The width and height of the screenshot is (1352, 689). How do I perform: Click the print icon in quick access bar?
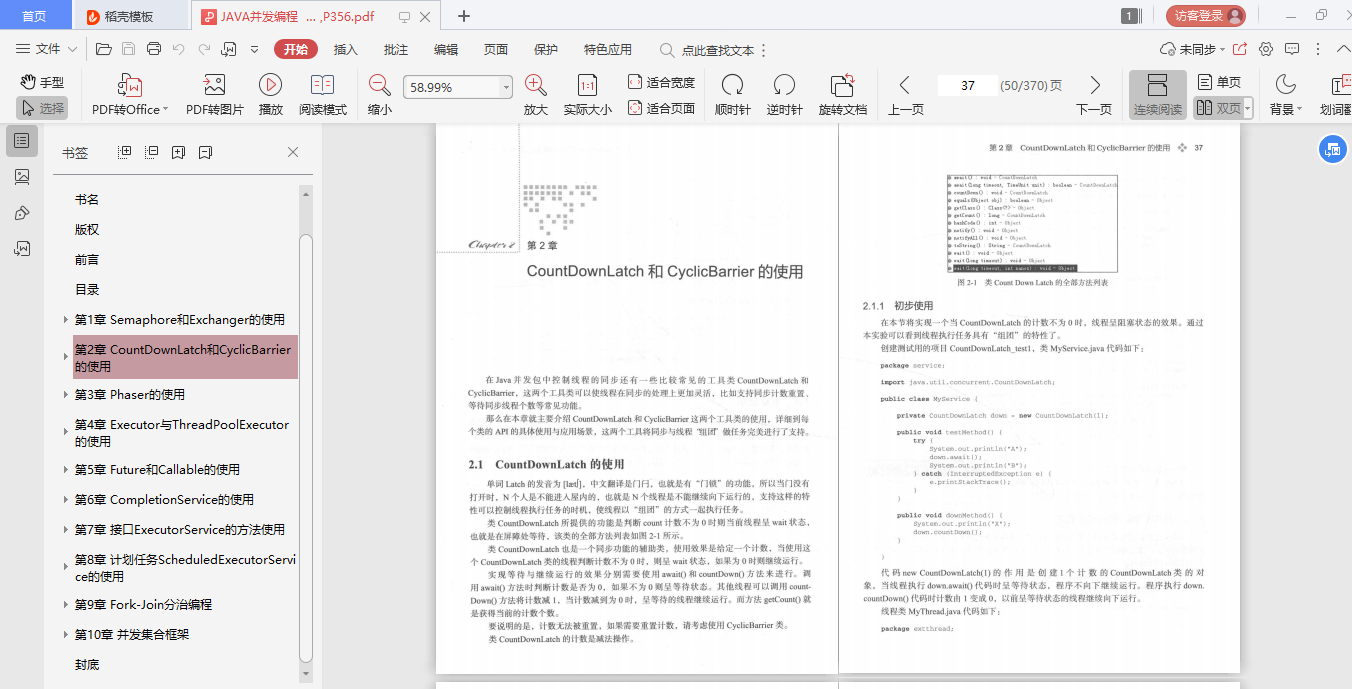154,49
